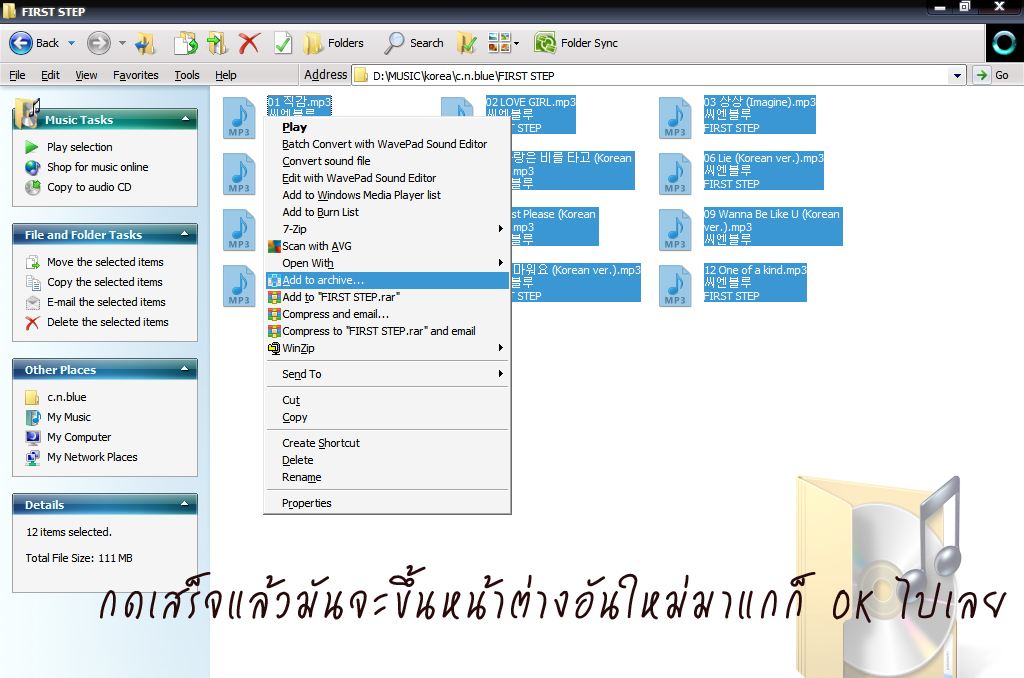Expand the WinZip submenu
The image size is (1024, 678).
(x=387, y=348)
